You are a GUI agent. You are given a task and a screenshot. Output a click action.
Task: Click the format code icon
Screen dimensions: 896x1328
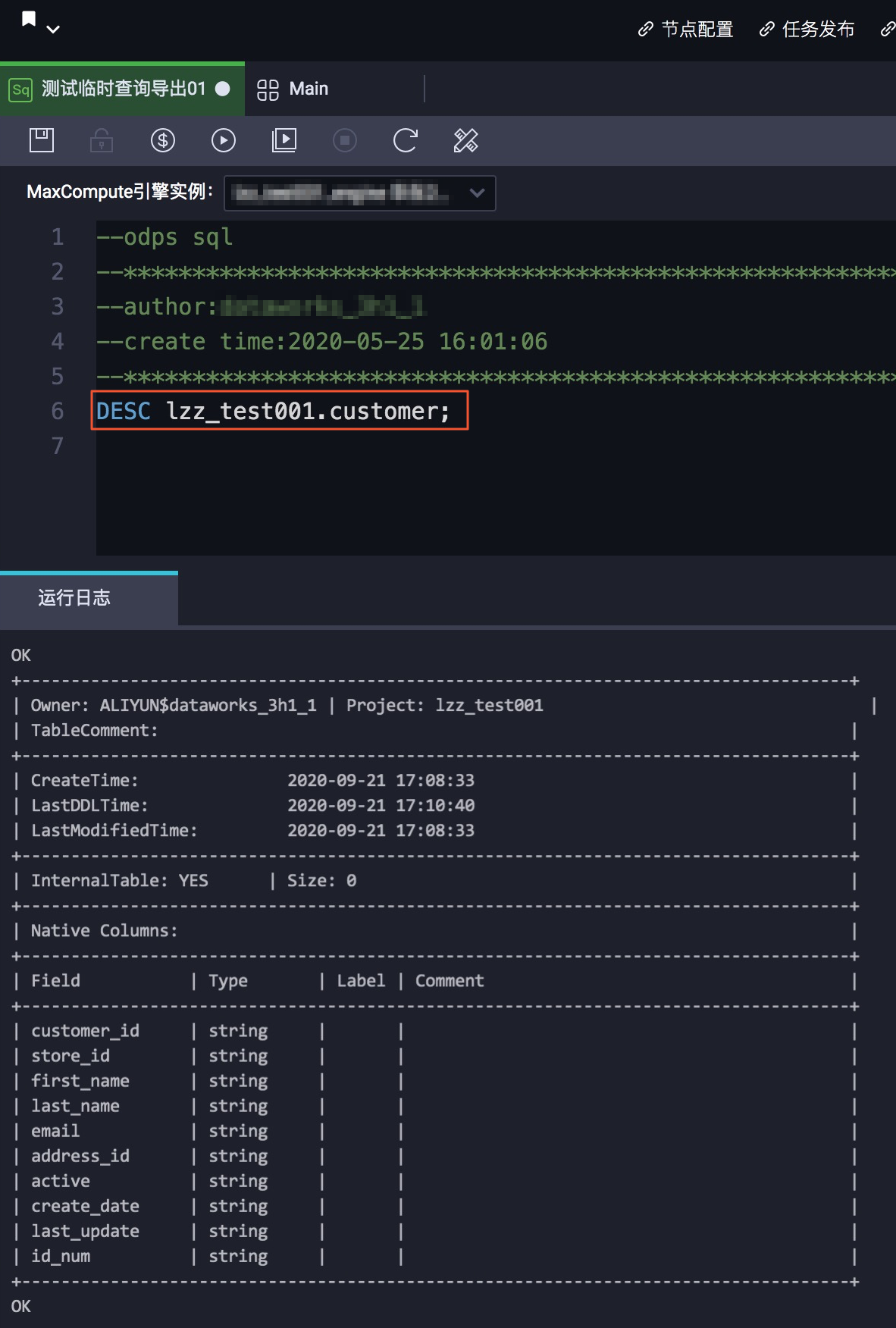pyautogui.click(x=466, y=140)
